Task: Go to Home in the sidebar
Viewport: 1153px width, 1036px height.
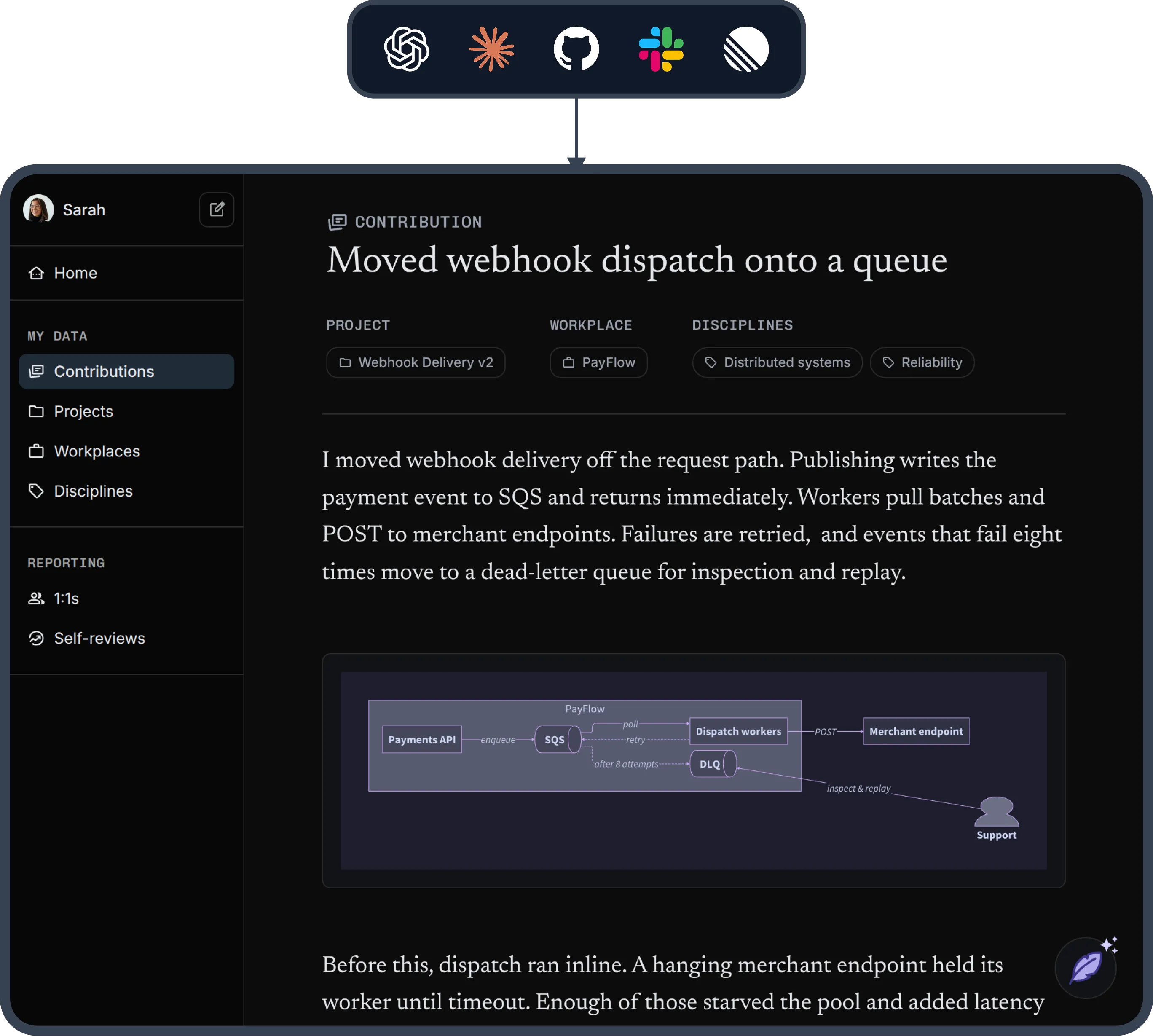Action: [126, 273]
